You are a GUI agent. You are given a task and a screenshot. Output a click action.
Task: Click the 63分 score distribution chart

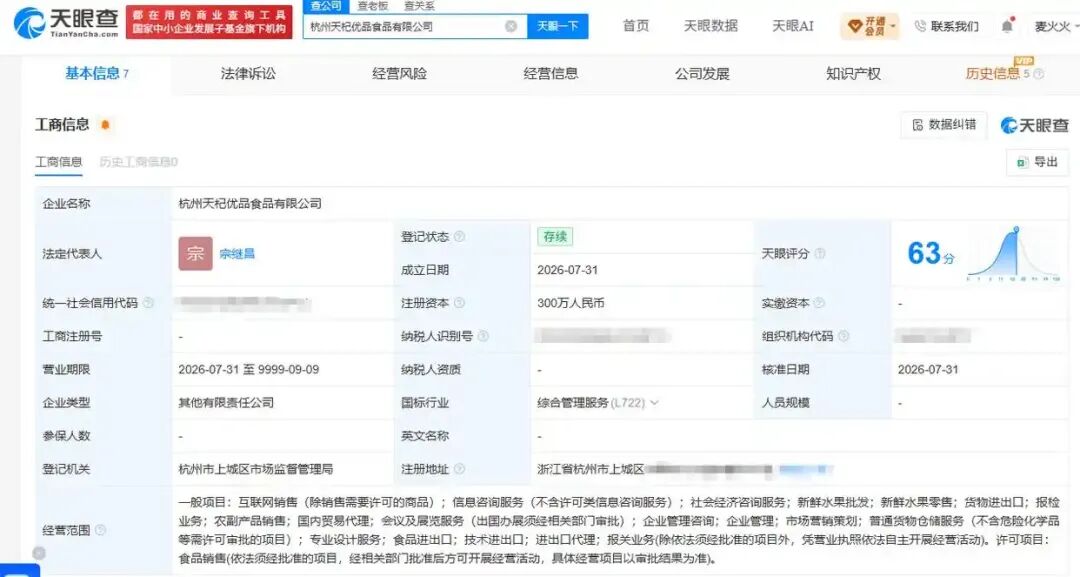1013,253
